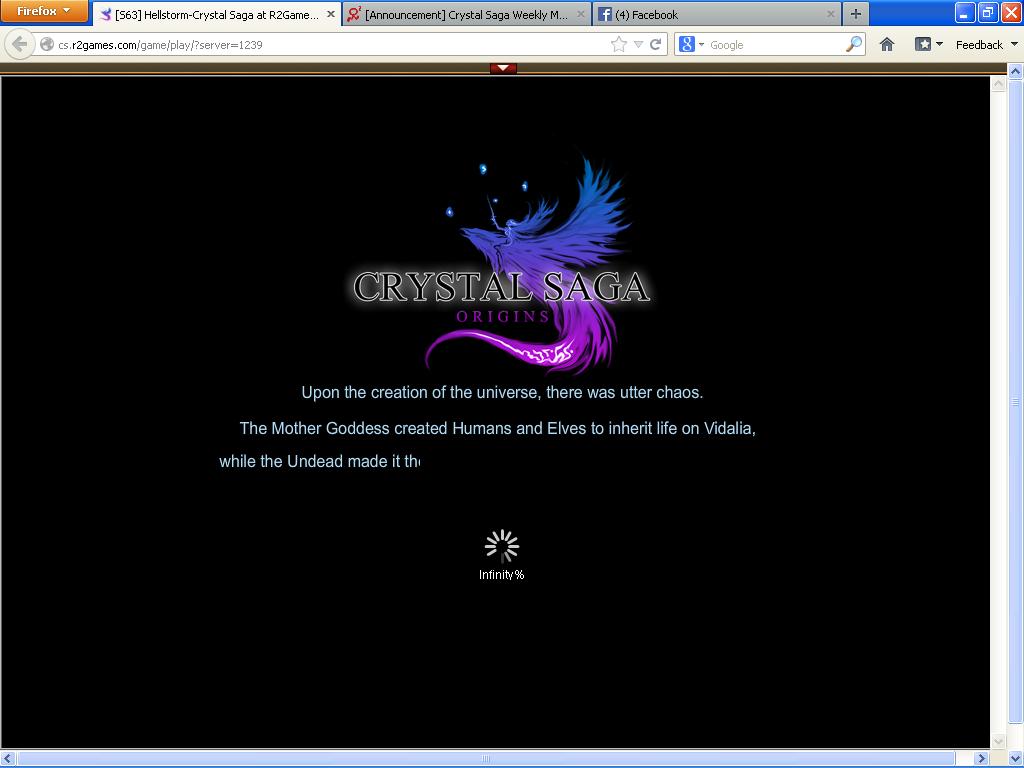
Task: Bookmark this page with the star icon
Action: click(x=619, y=44)
